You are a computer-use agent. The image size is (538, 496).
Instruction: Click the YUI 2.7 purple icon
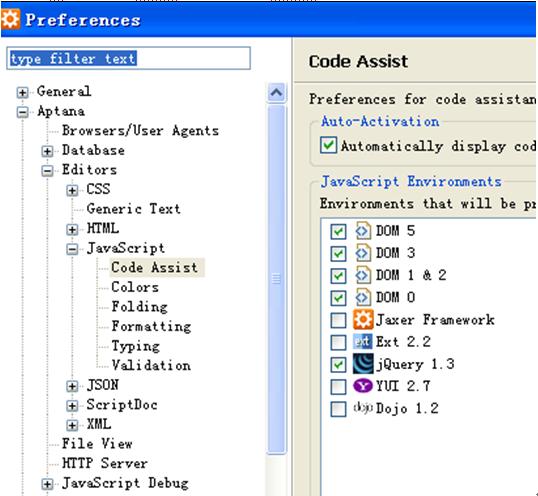[363, 386]
